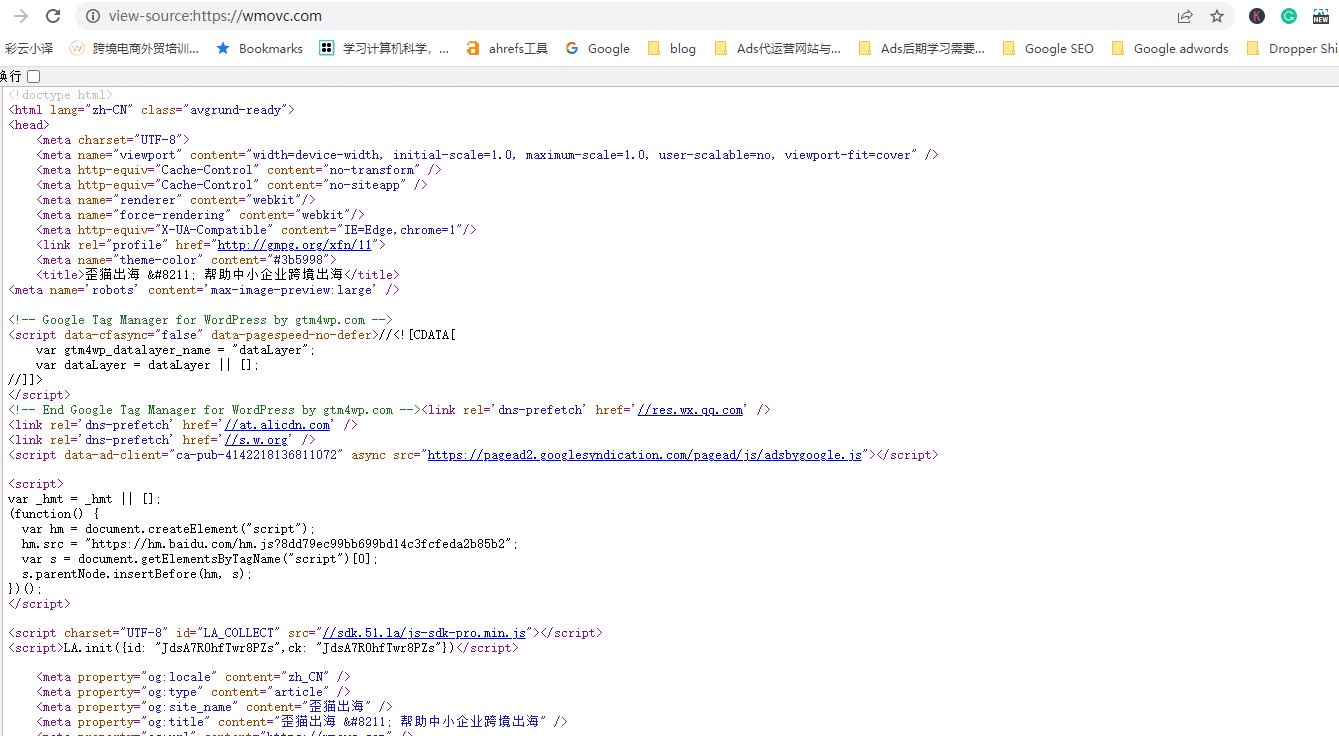This screenshot has width=1339, height=736.
Task: Open the Bookmarks star bookmark
Action: click(x=259, y=48)
